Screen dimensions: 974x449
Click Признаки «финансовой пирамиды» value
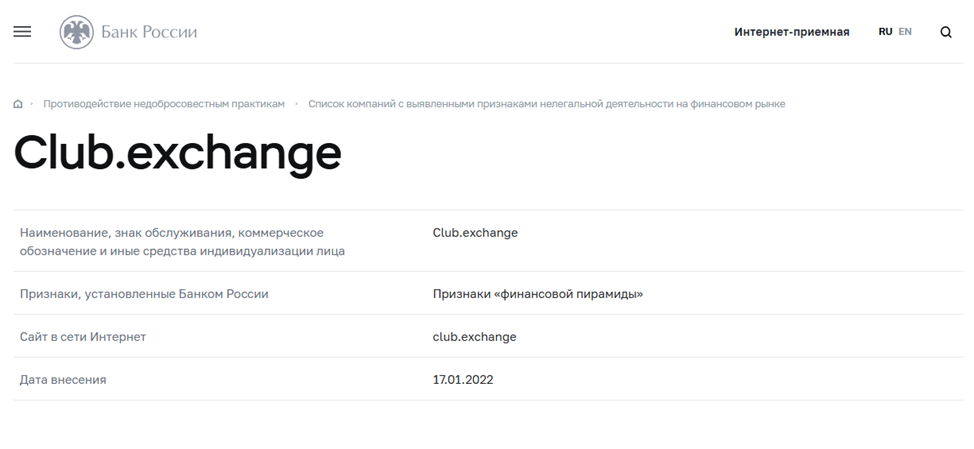(x=538, y=294)
